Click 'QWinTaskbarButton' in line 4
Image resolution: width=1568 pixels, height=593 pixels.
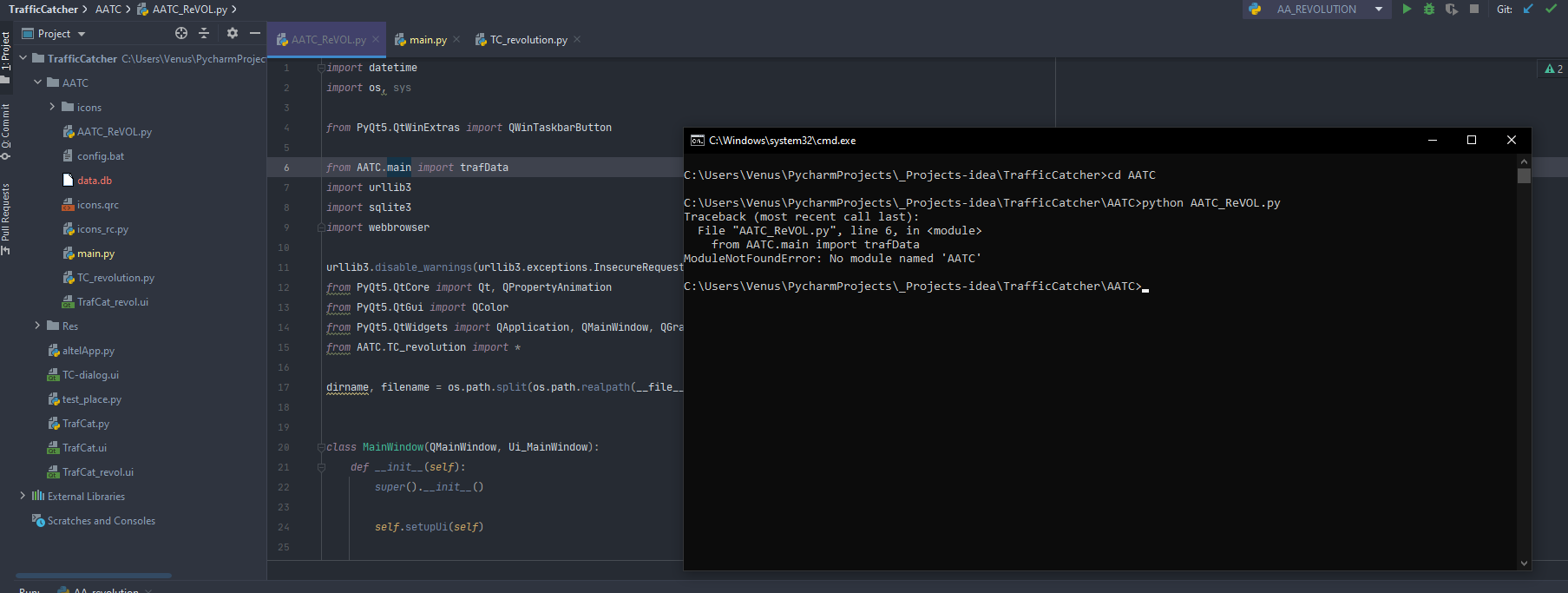tap(560, 128)
